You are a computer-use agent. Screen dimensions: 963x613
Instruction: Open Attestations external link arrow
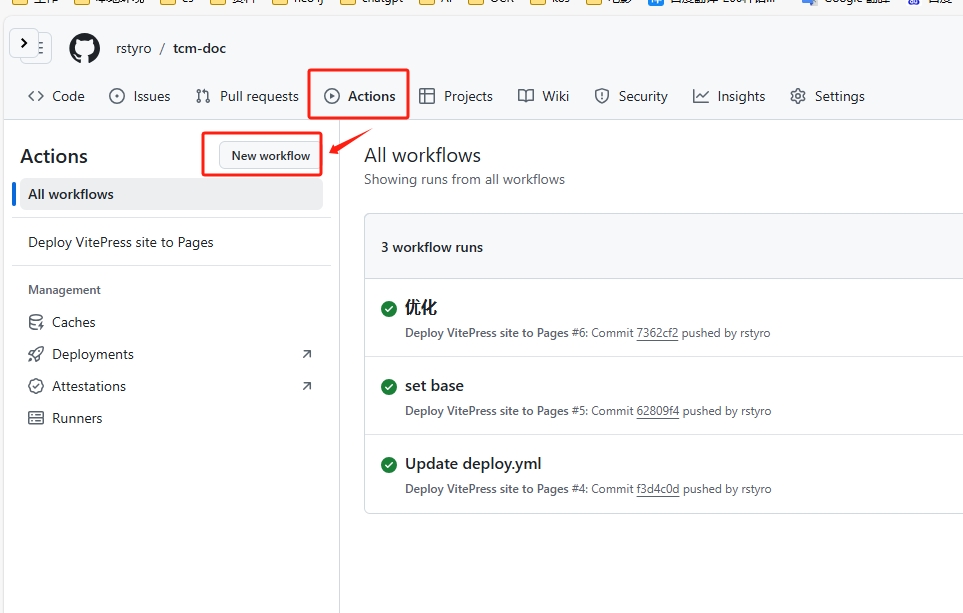(307, 386)
